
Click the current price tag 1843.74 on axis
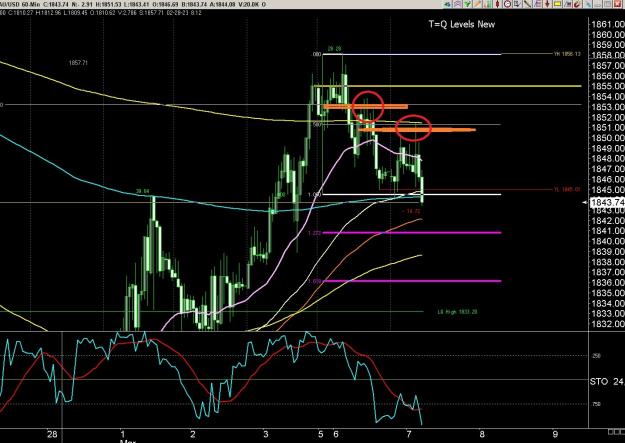point(607,203)
